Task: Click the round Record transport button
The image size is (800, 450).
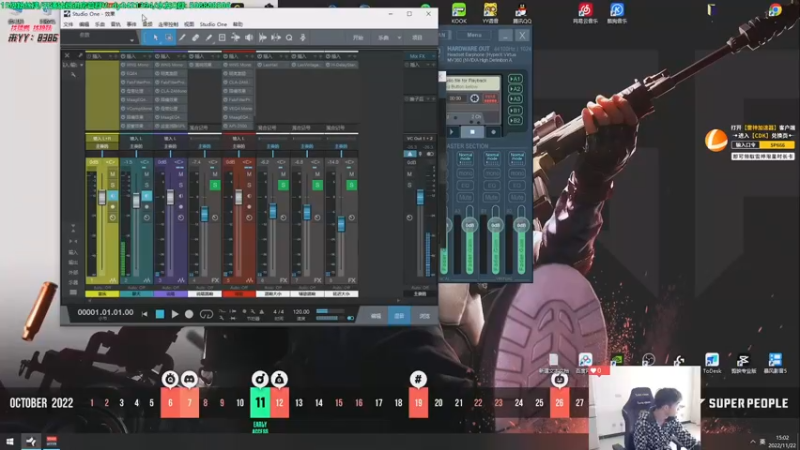Action: 189,314
